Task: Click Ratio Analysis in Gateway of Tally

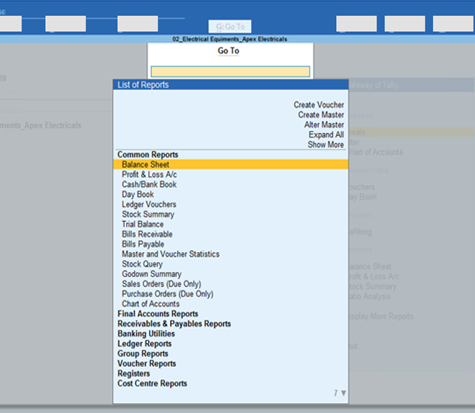Action: coord(370,297)
